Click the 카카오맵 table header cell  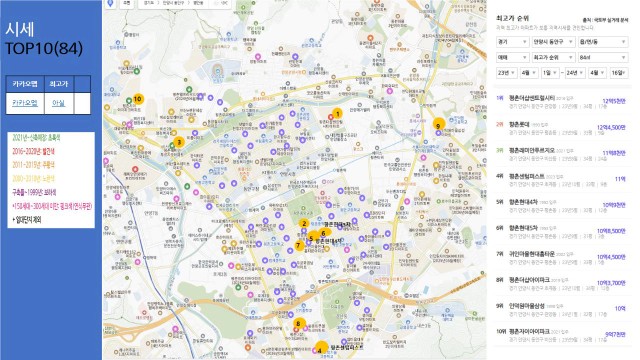[25, 84]
